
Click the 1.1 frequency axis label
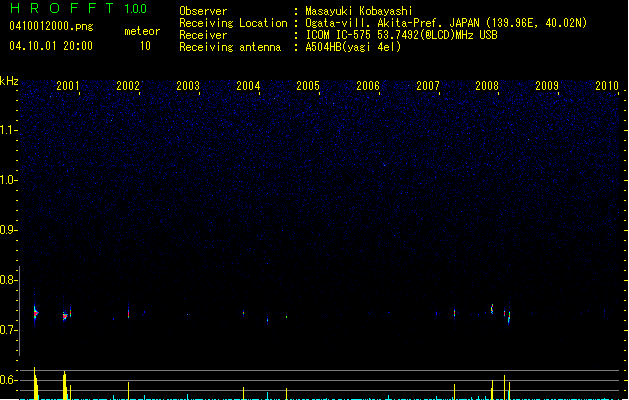[8, 130]
